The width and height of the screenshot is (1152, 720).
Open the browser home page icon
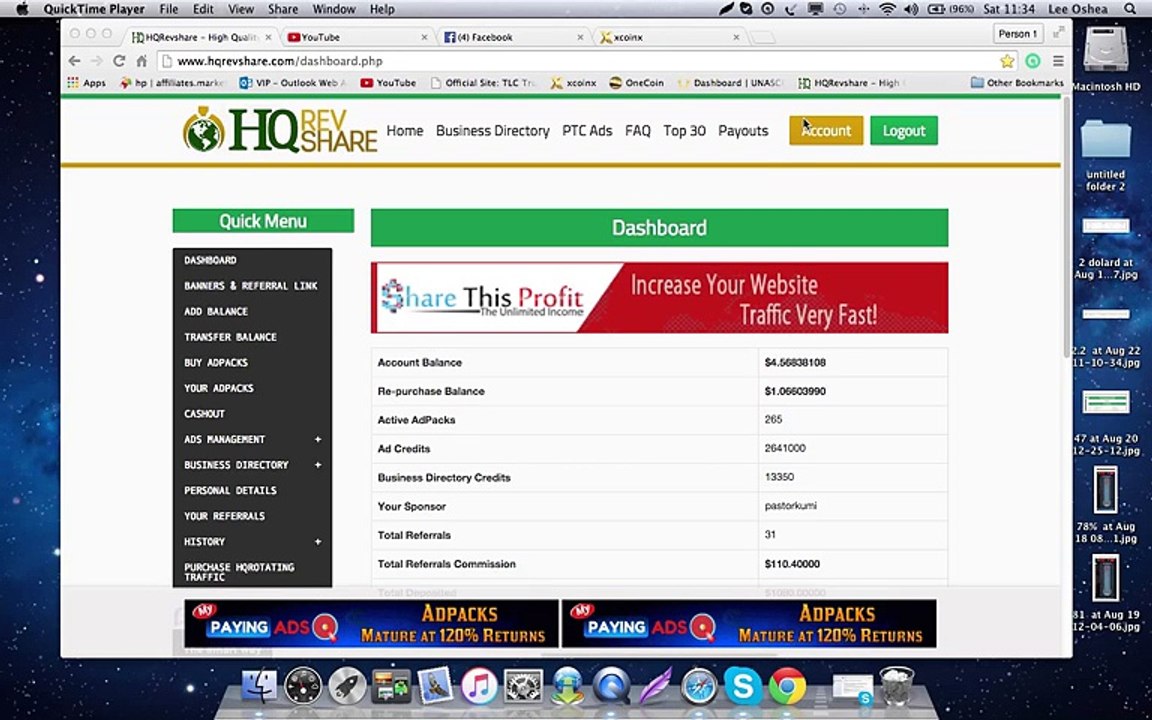click(x=142, y=61)
